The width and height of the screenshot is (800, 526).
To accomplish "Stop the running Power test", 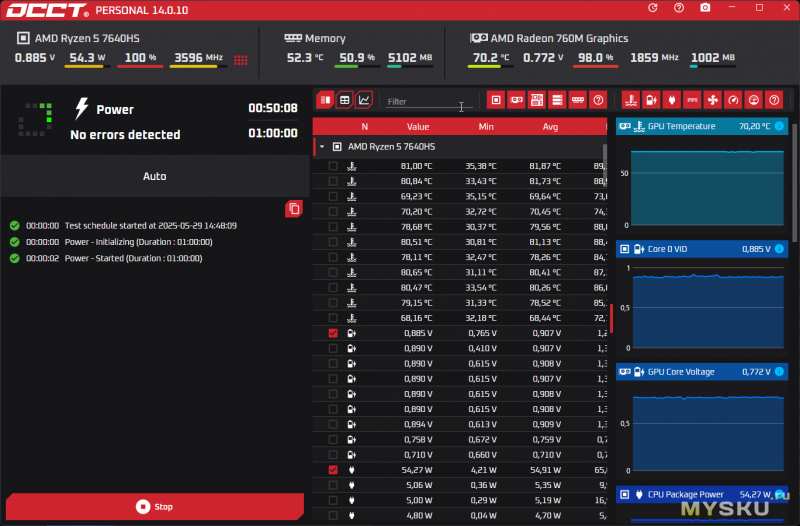I will tap(155, 507).
